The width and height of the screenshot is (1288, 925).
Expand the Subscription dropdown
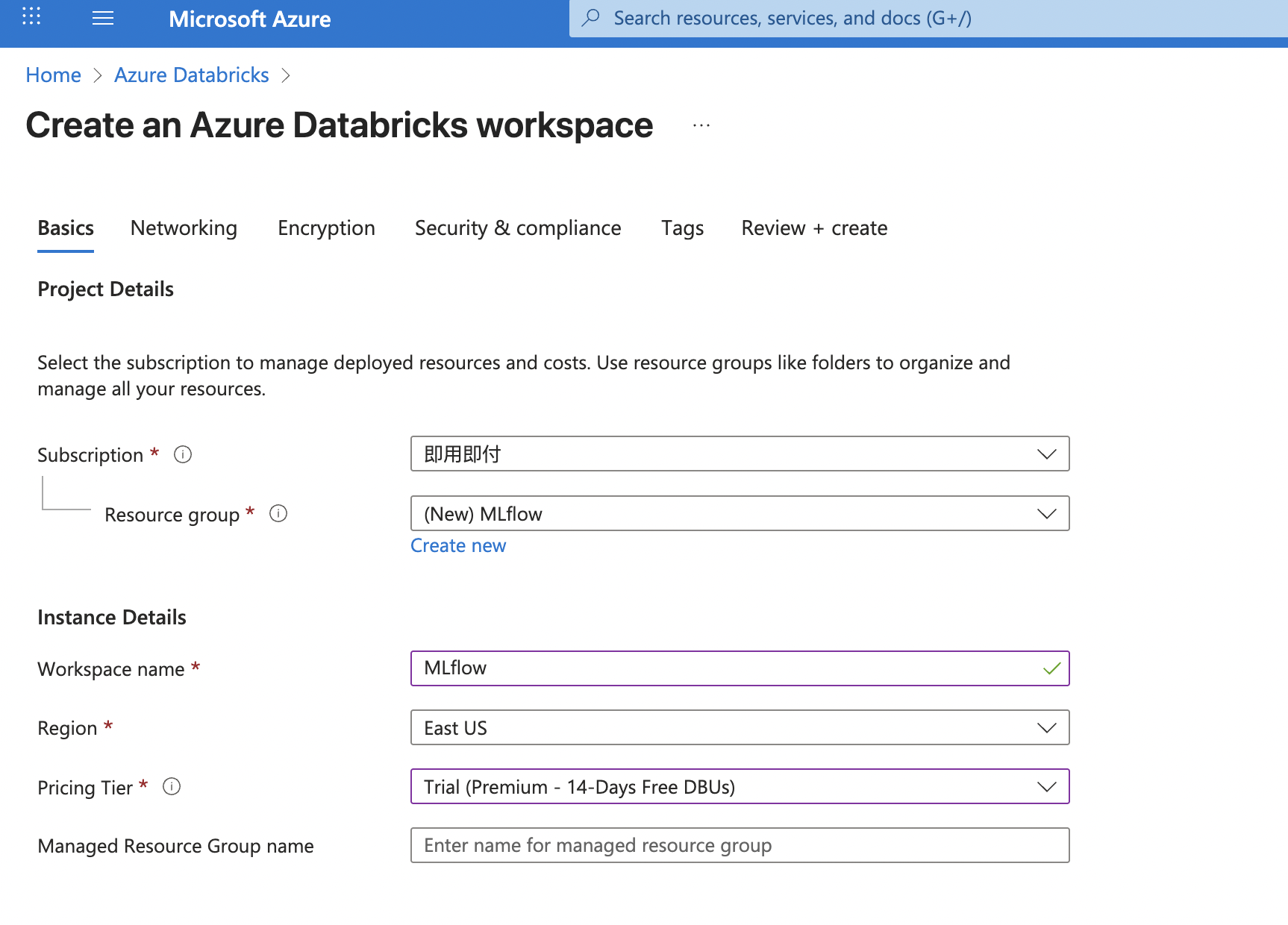740,454
